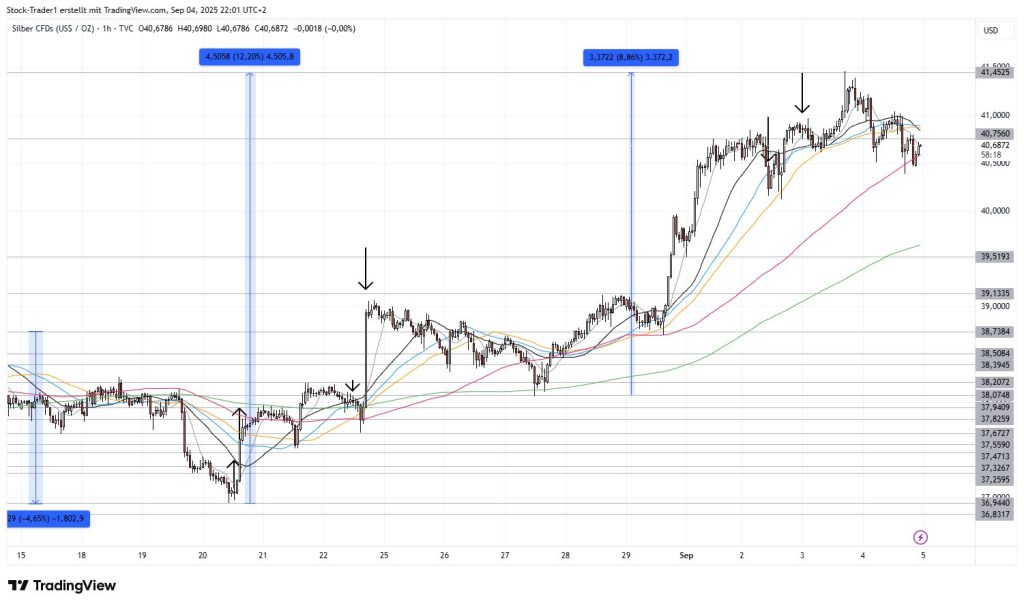
Task: Select the 3,3722 (8,86%) measurement label
Action: coord(630,58)
